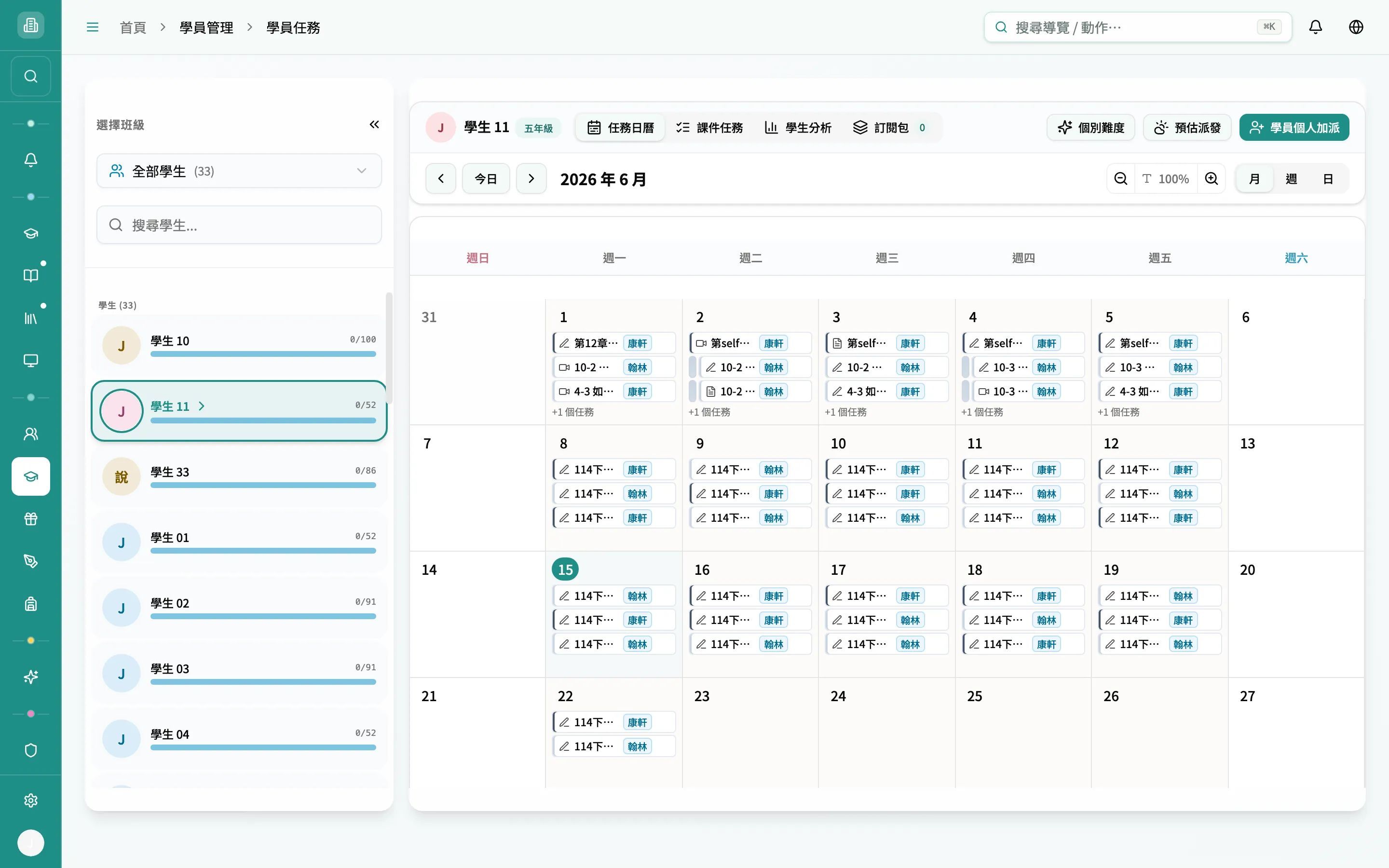Open the 全部學生 class dropdown
The image size is (1389, 868).
[x=239, y=171]
